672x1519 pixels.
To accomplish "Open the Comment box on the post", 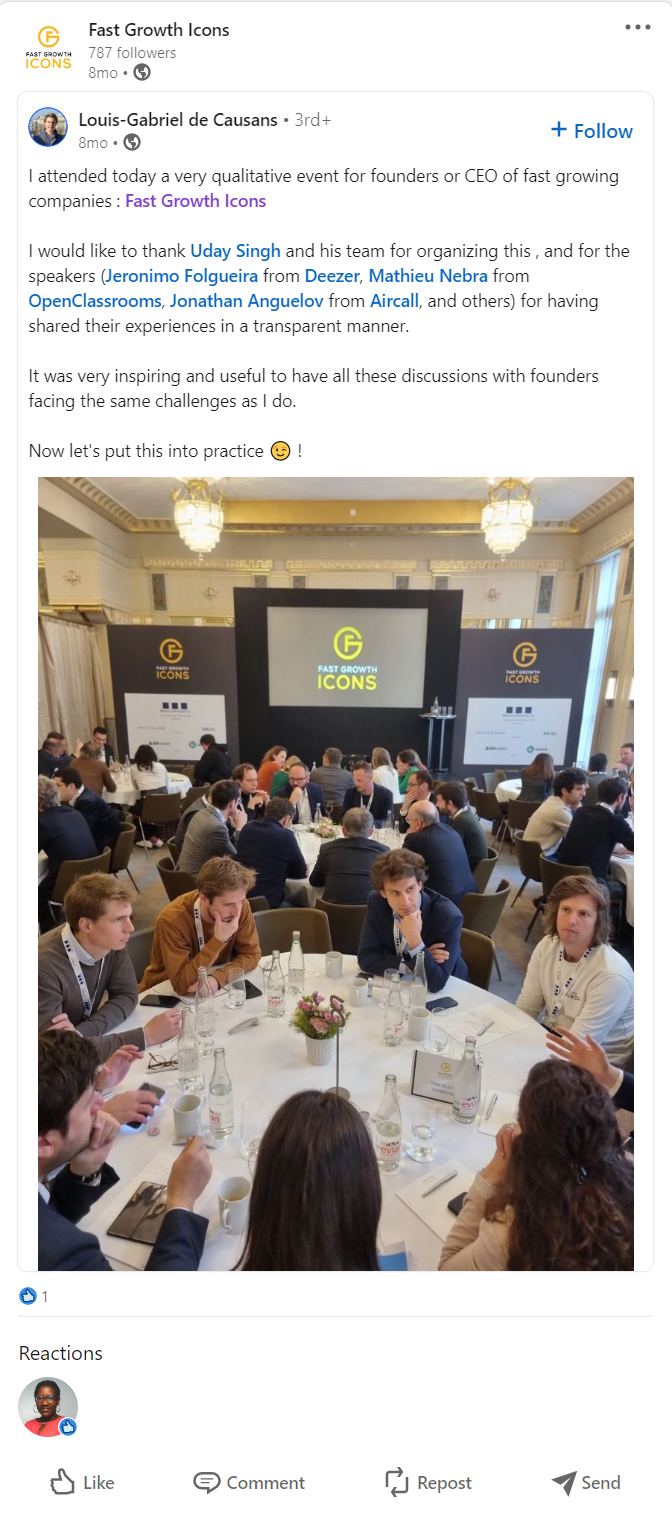I will (249, 1483).
